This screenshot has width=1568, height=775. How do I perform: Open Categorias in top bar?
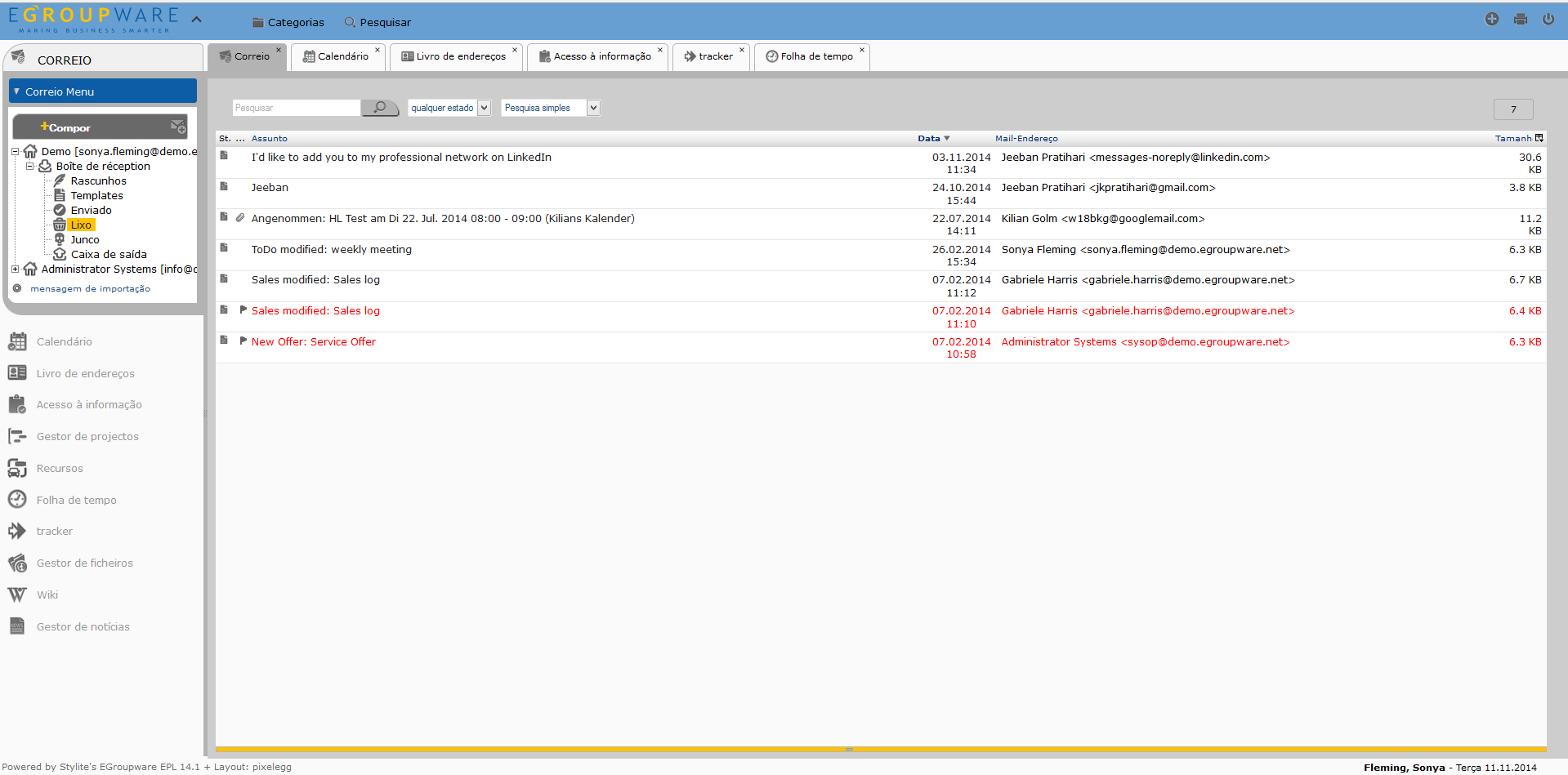288,22
